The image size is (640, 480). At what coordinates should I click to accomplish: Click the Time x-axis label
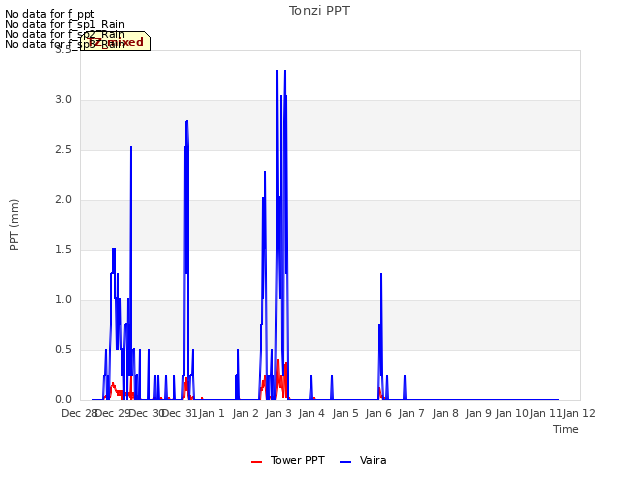[x=566, y=429]
